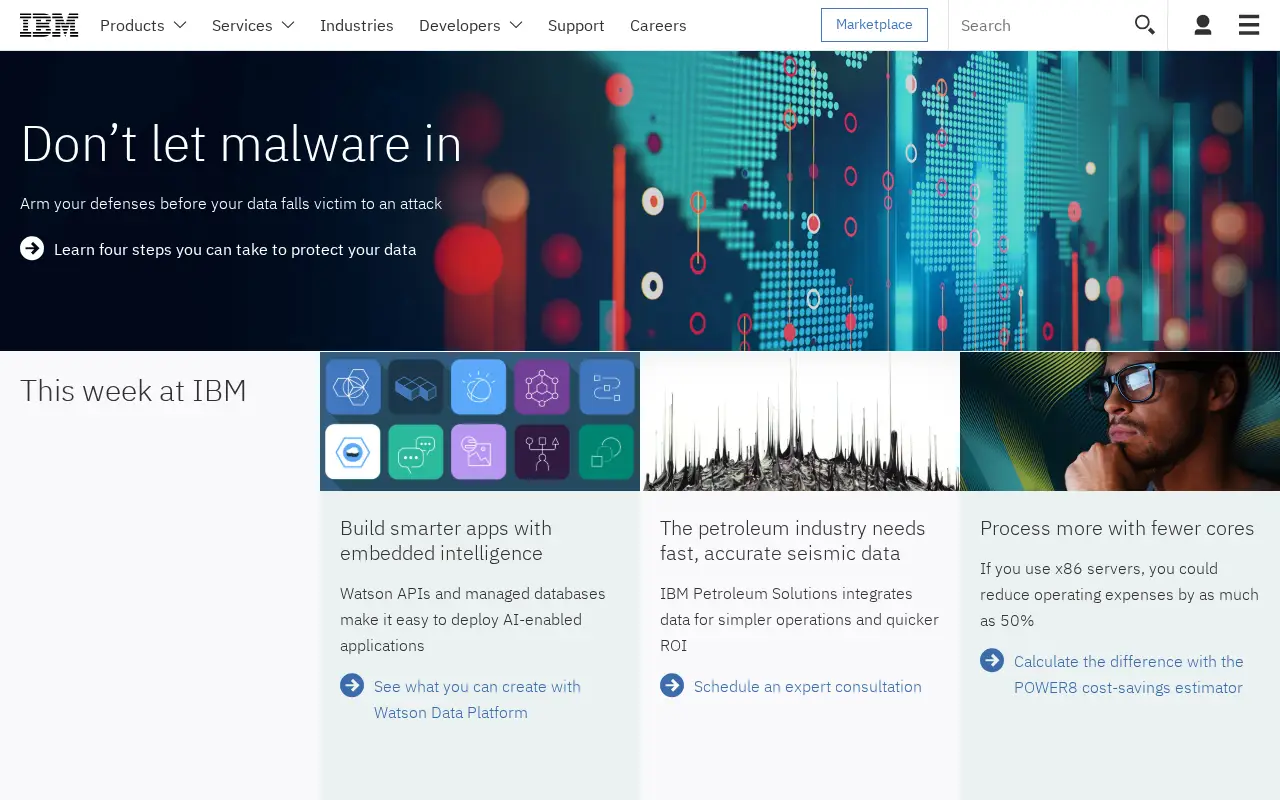
Task: Expand the Services dropdown chevron
Action: point(288,25)
